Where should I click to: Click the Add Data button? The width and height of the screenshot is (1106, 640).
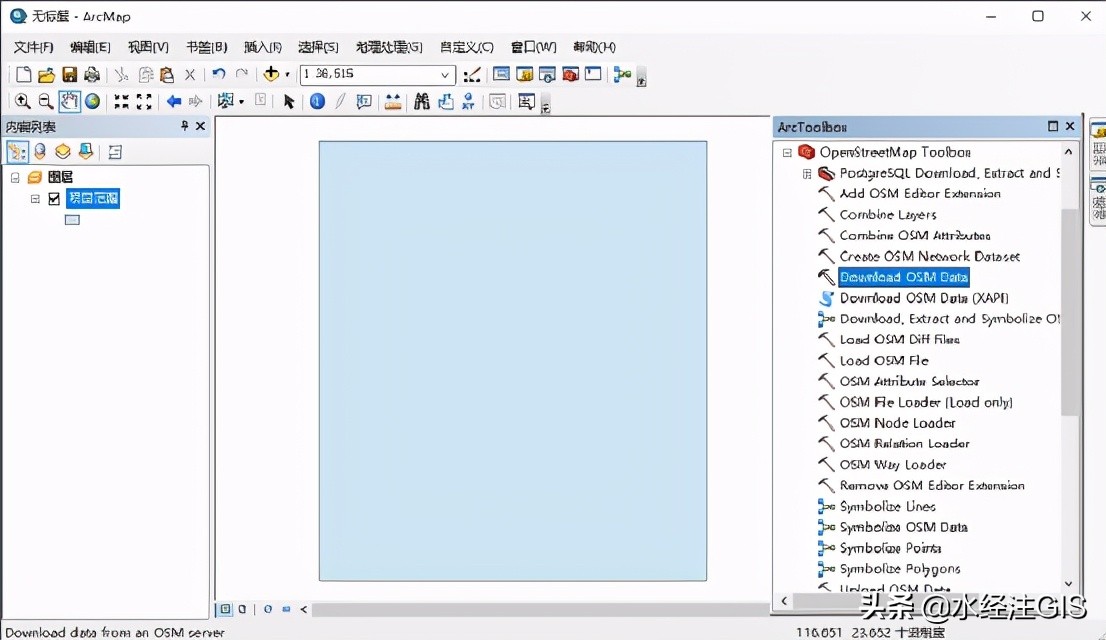click(x=272, y=74)
